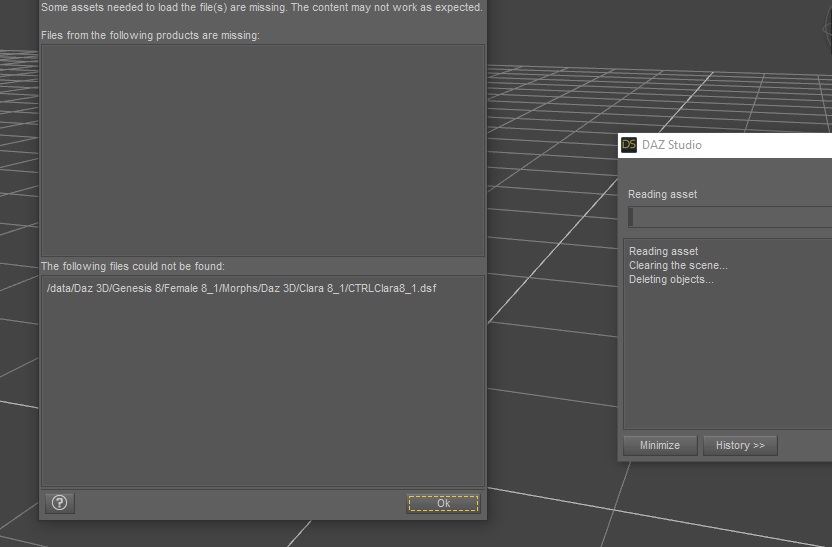Open help via the question mark icon
The image size is (832, 547).
click(x=59, y=502)
